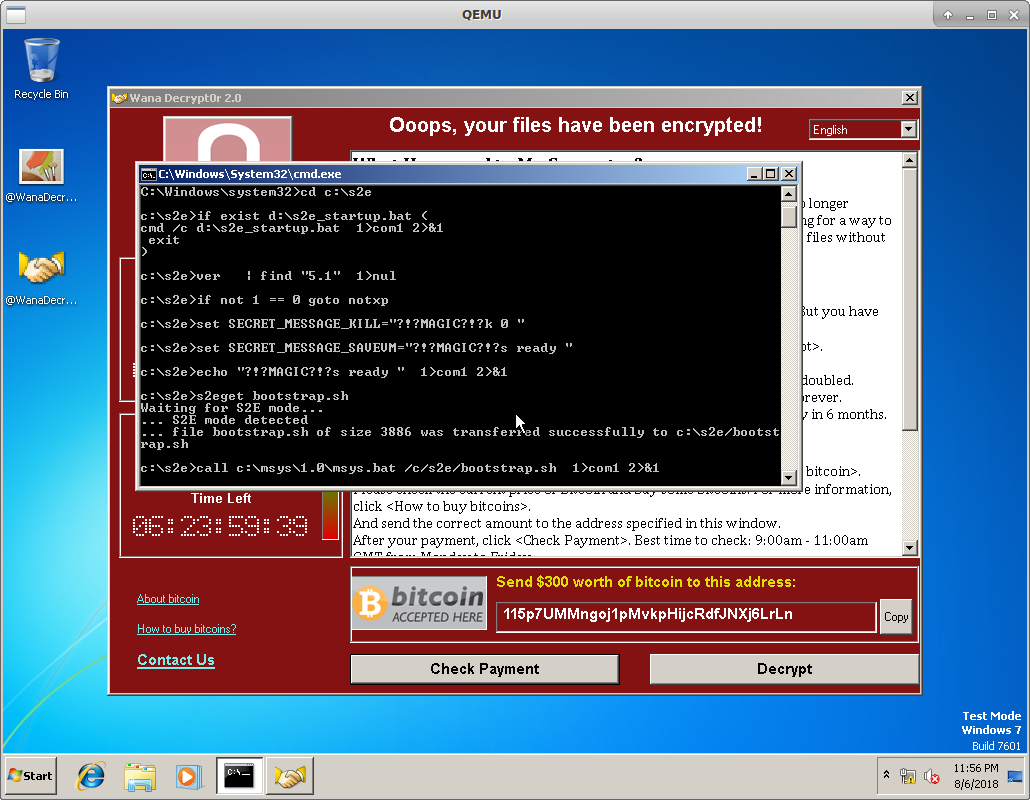Click the Check Payment button
The height and width of the screenshot is (800, 1030).
click(x=485, y=669)
